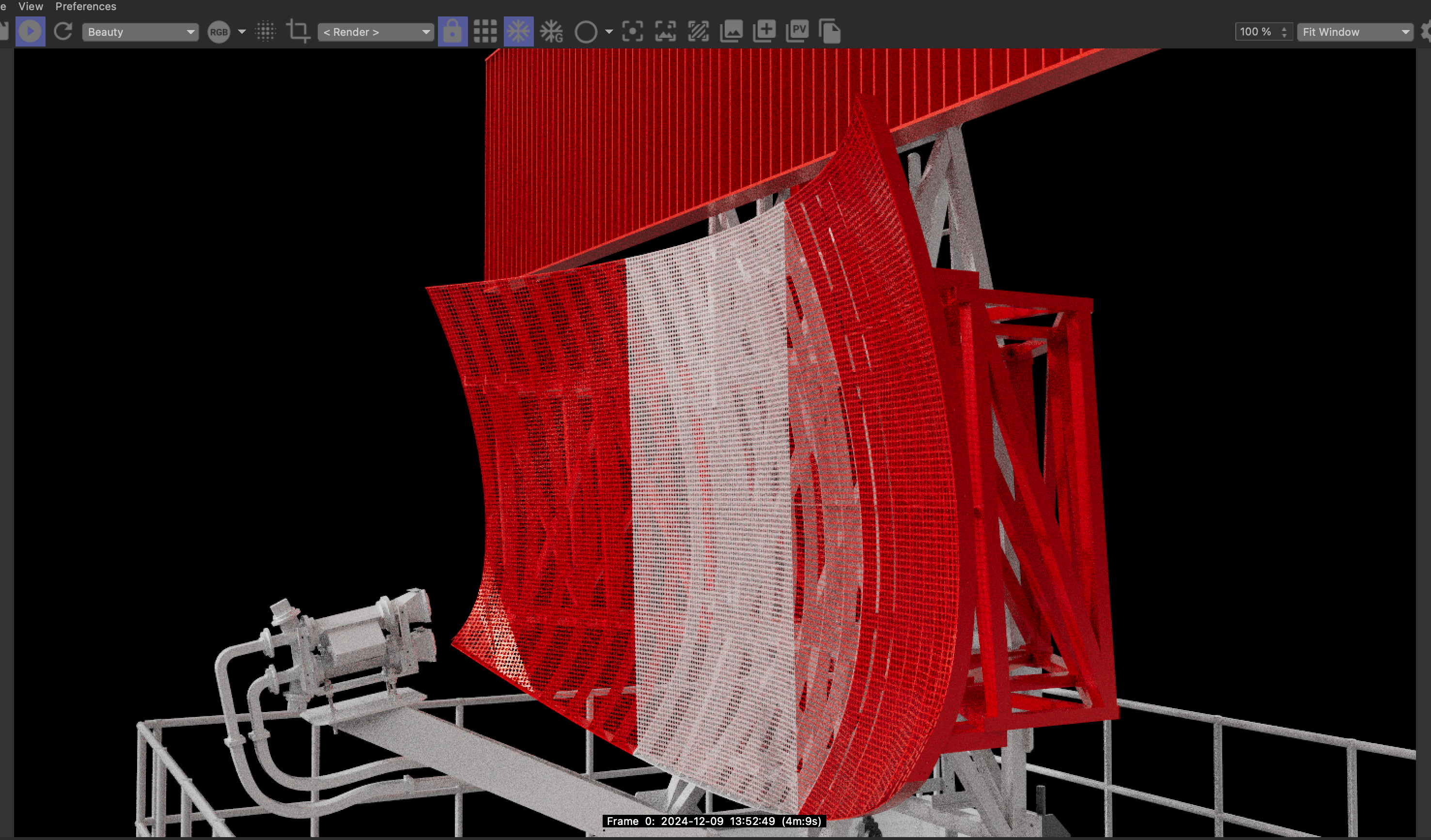Click the focus pick target icon
1431x840 pixels.
(x=632, y=31)
